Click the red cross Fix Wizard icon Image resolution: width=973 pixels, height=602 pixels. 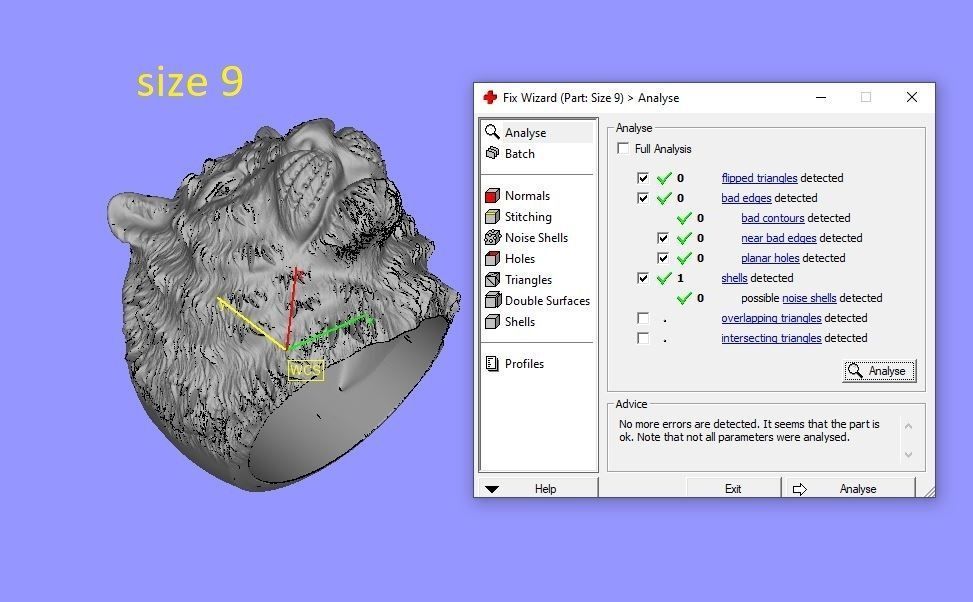click(490, 97)
